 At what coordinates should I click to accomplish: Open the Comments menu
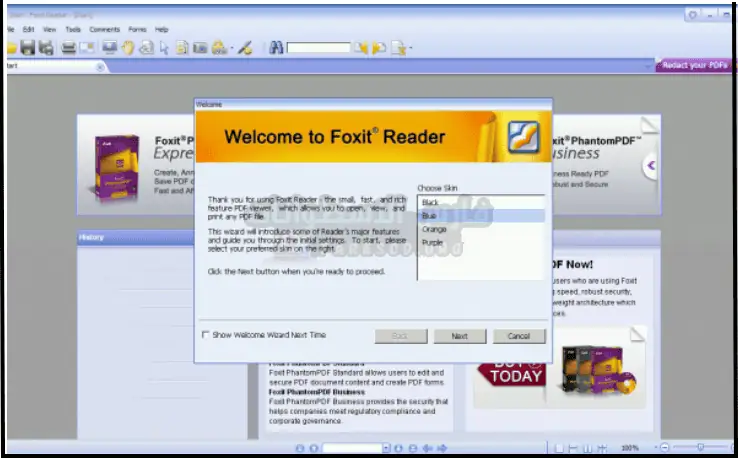coord(104,30)
